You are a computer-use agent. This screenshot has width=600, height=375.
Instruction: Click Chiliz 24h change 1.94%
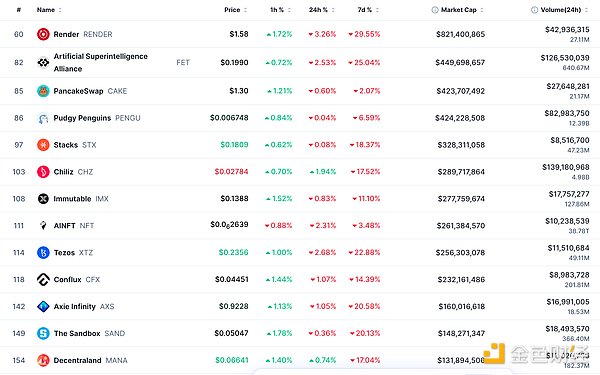pyautogui.click(x=323, y=172)
